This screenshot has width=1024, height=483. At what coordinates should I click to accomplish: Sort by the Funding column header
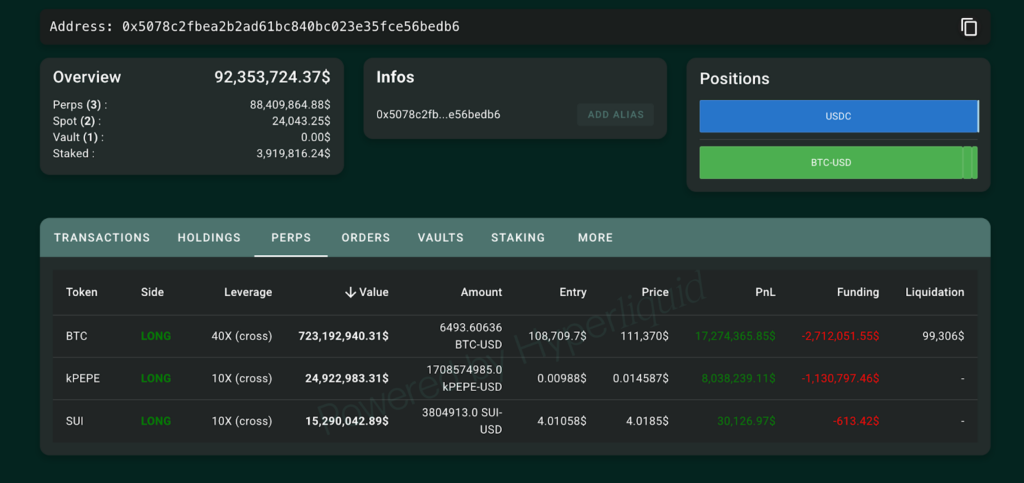click(858, 292)
